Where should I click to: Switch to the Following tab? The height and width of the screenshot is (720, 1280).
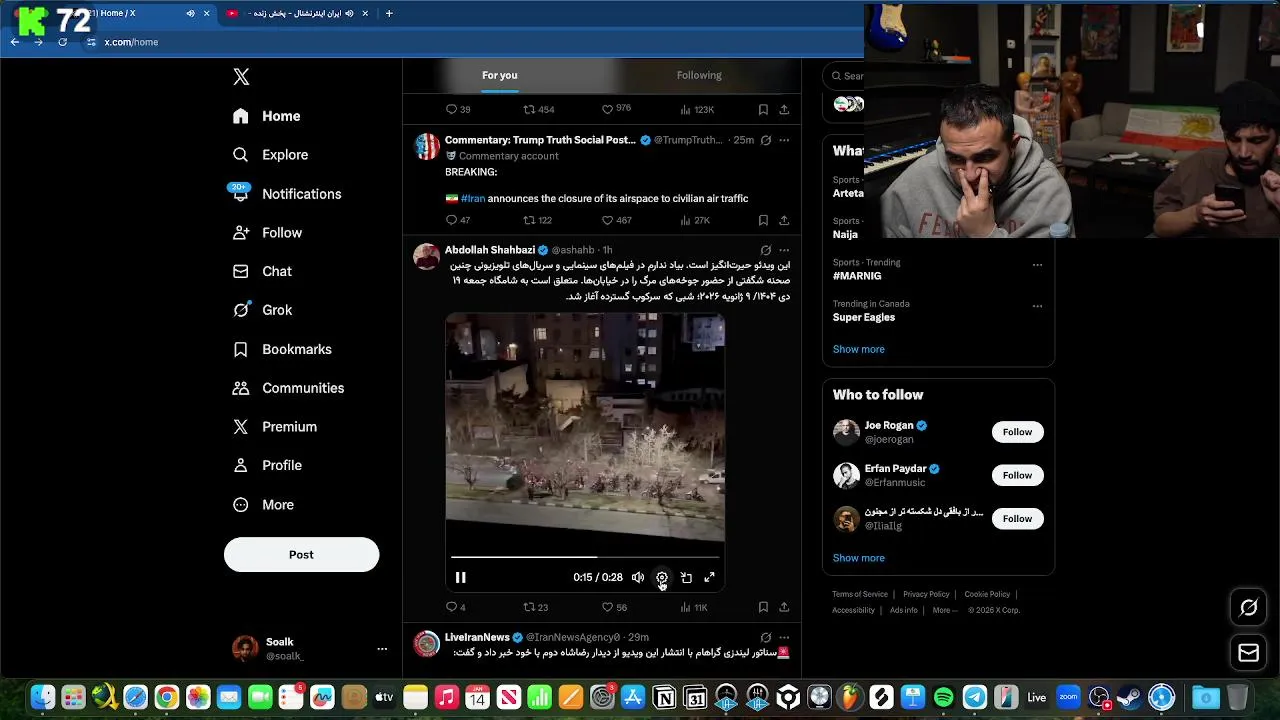[699, 75]
